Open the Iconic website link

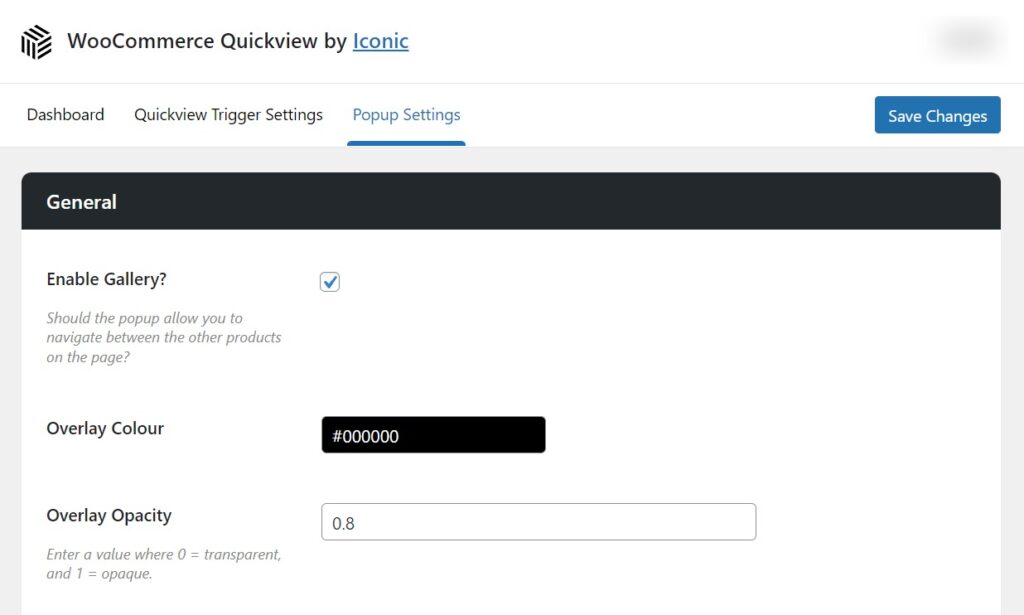tap(380, 41)
